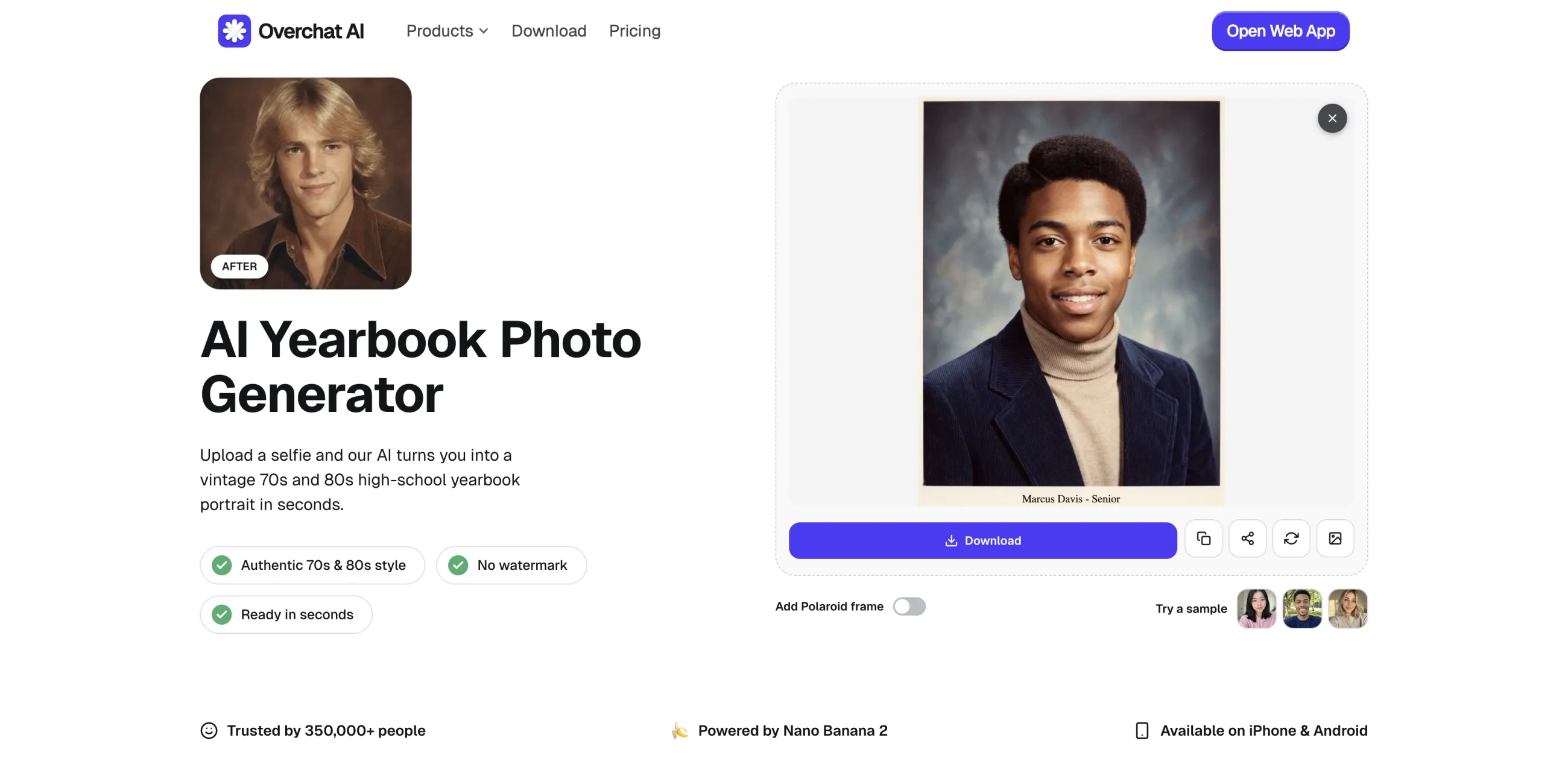The height and width of the screenshot is (758, 1568).
Task: Share the generated yearbook photo
Action: pyautogui.click(x=1247, y=538)
